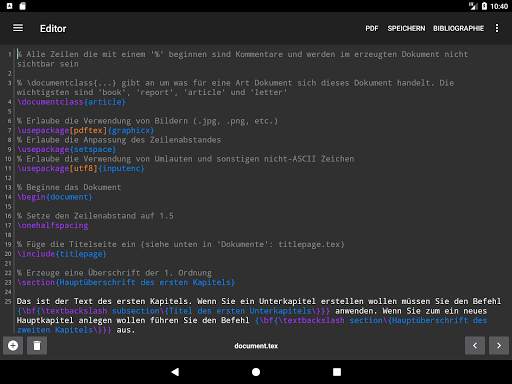
Task: Tap the document.tex file name label
Action: coord(256,346)
